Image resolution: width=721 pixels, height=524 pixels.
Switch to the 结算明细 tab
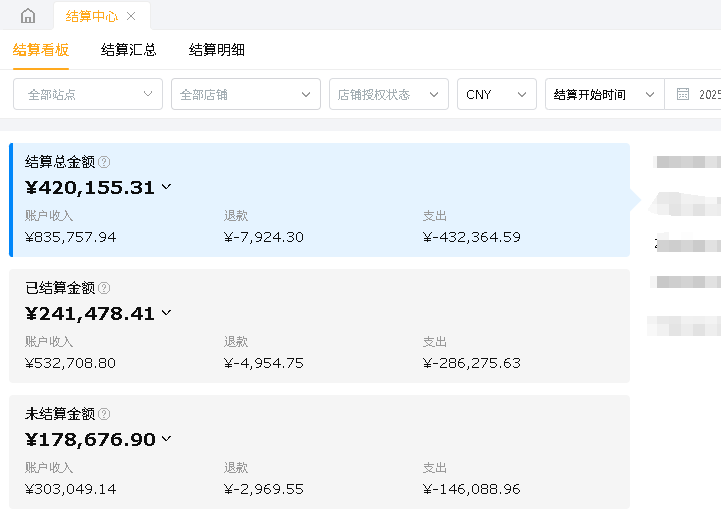pos(217,50)
